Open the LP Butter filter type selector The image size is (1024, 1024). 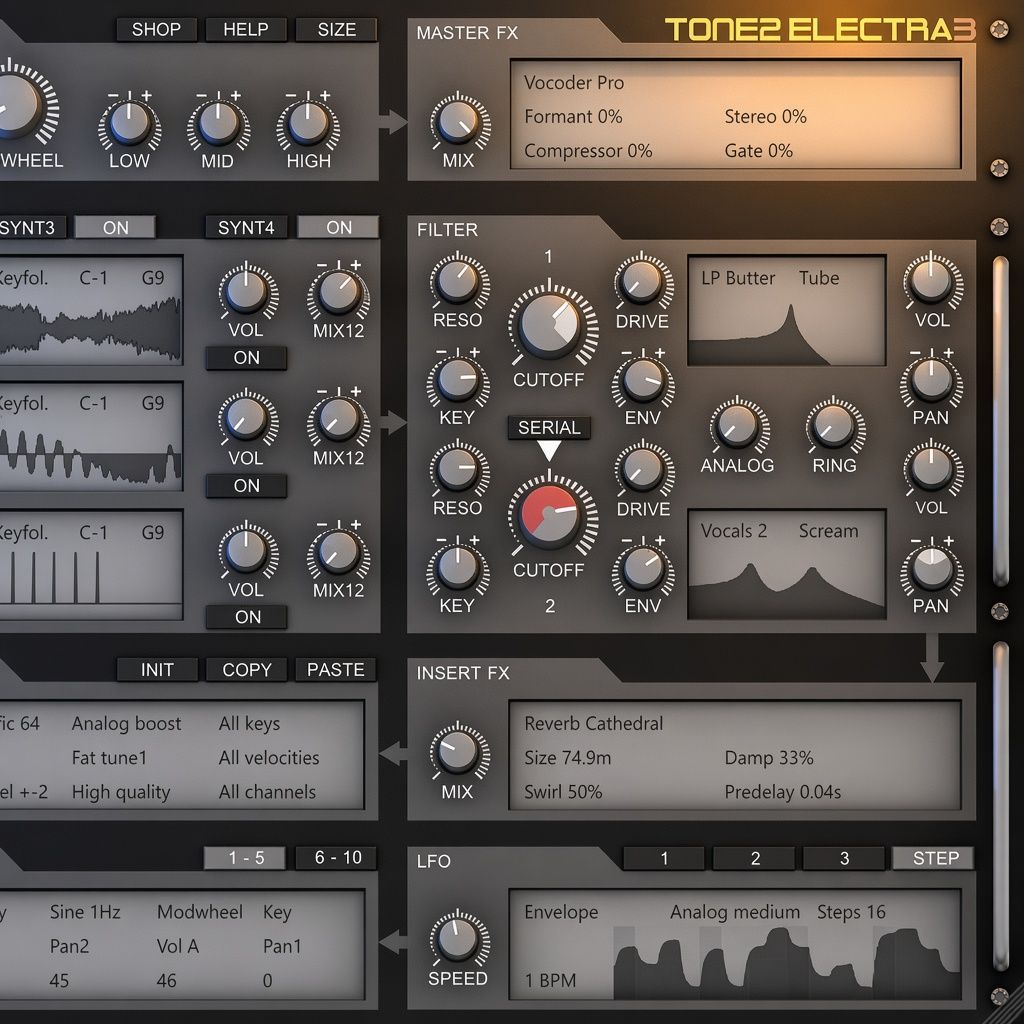coord(738,278)
